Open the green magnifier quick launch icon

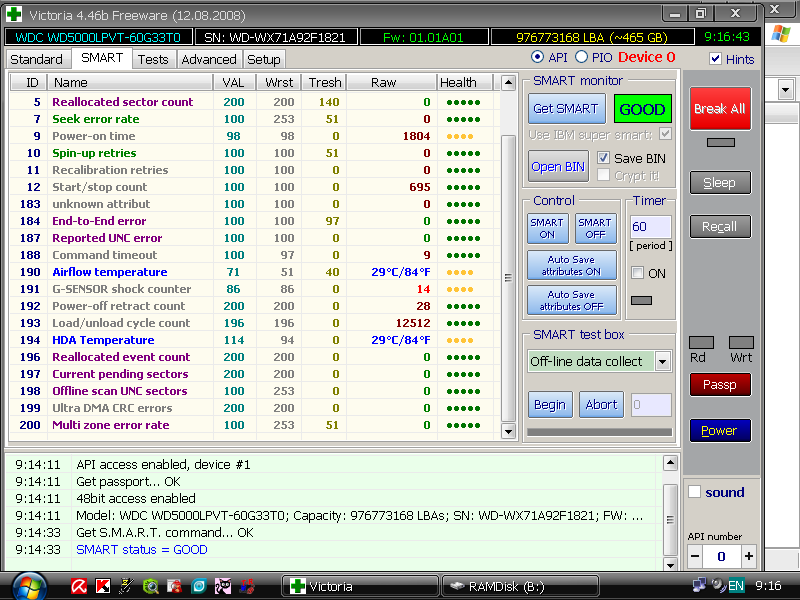click(x=151, y=586)
